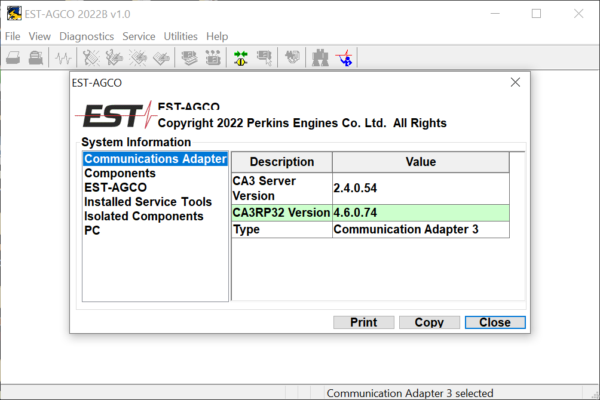This screenshot has height=400, width=600.
Task: Click the Close button in dialog
Action: click(x=495, y=322)
